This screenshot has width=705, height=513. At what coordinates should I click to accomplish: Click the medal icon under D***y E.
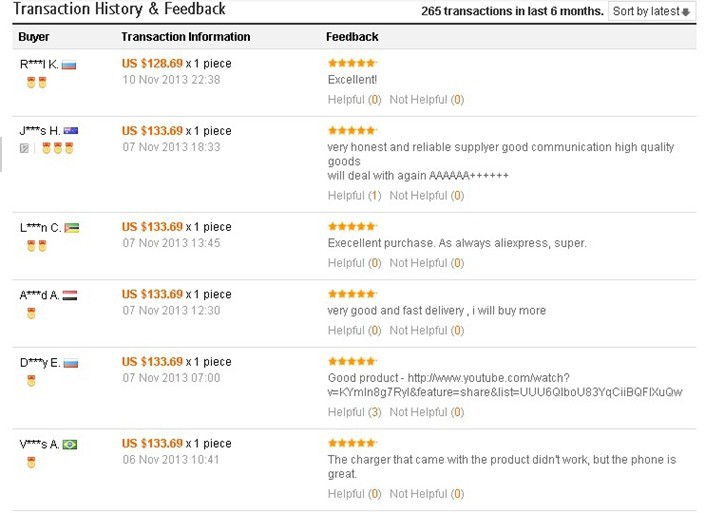pyautogui.click(x=31, y=380)
